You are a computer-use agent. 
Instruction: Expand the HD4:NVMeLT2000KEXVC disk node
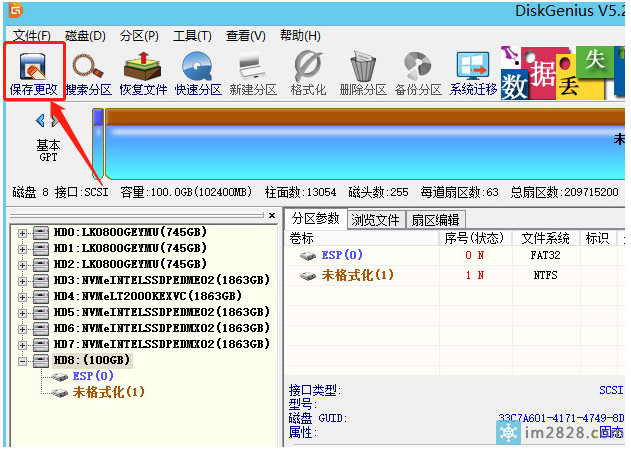tap(23, 296)
